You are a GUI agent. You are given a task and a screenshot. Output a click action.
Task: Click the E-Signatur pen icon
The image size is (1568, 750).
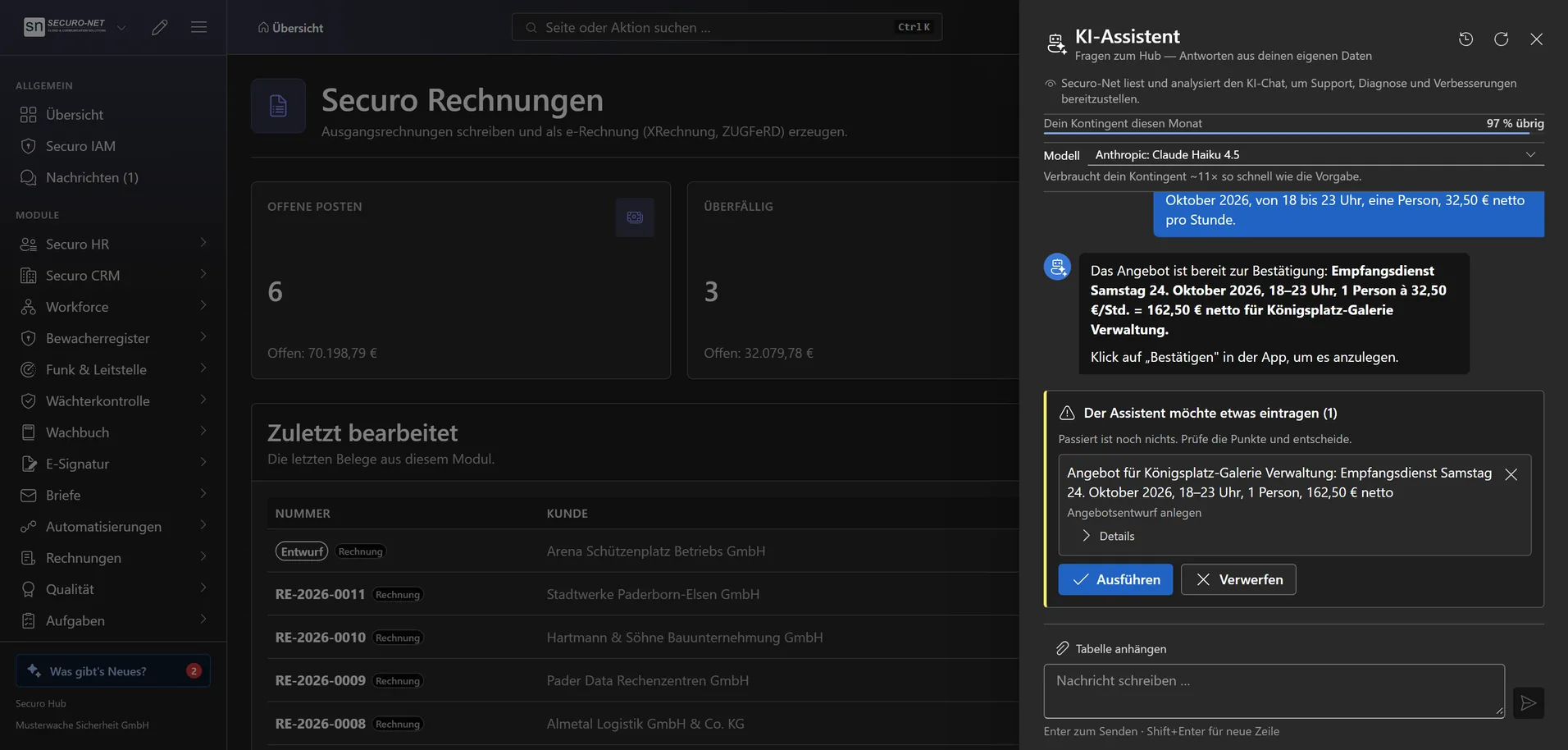(x=29, y=464)
